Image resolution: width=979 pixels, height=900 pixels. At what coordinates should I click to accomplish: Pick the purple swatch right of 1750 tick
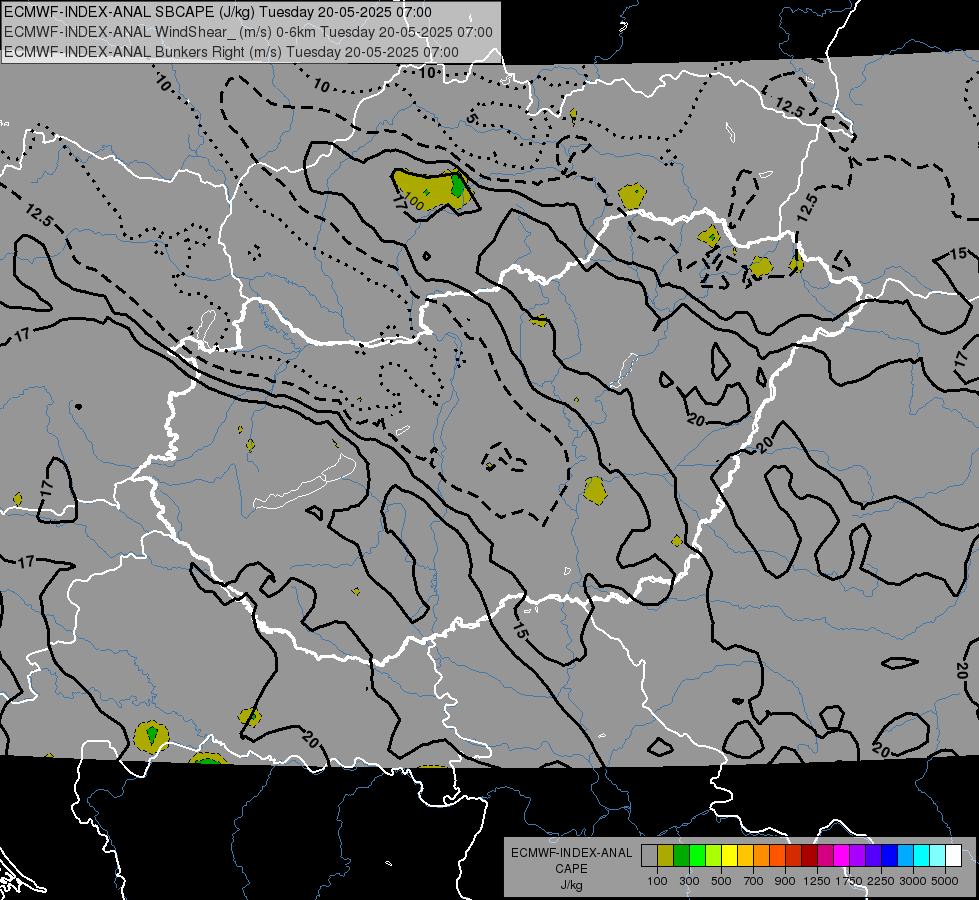tap(858, 855)
